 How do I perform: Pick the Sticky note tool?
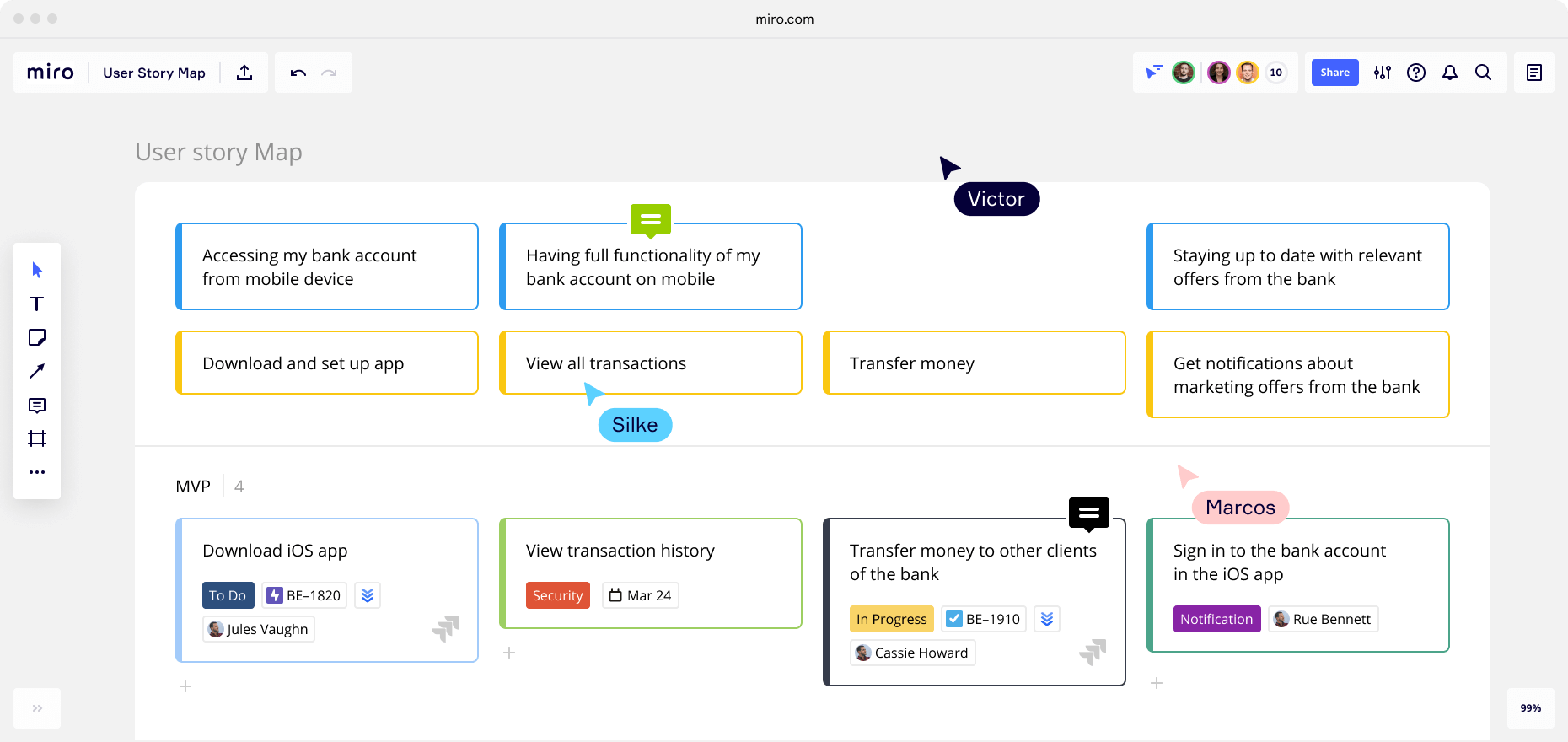click(x=37, y=337)
